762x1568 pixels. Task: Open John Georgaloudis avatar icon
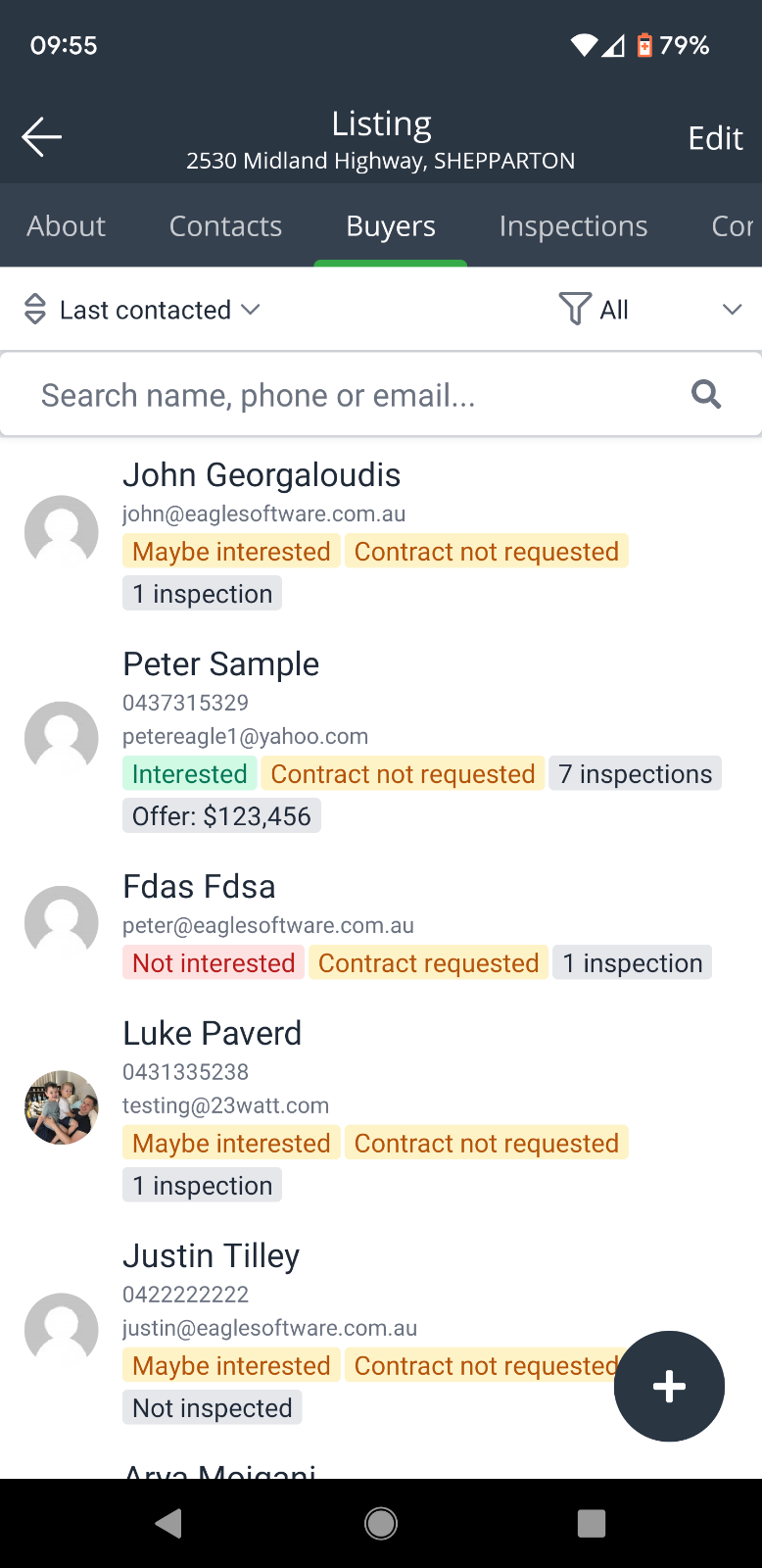62,532
